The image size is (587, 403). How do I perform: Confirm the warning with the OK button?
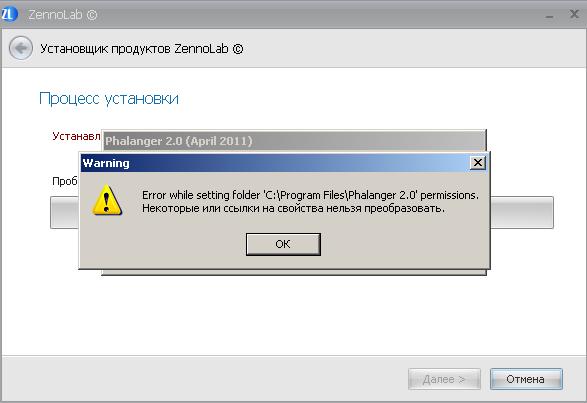(283, 244)
